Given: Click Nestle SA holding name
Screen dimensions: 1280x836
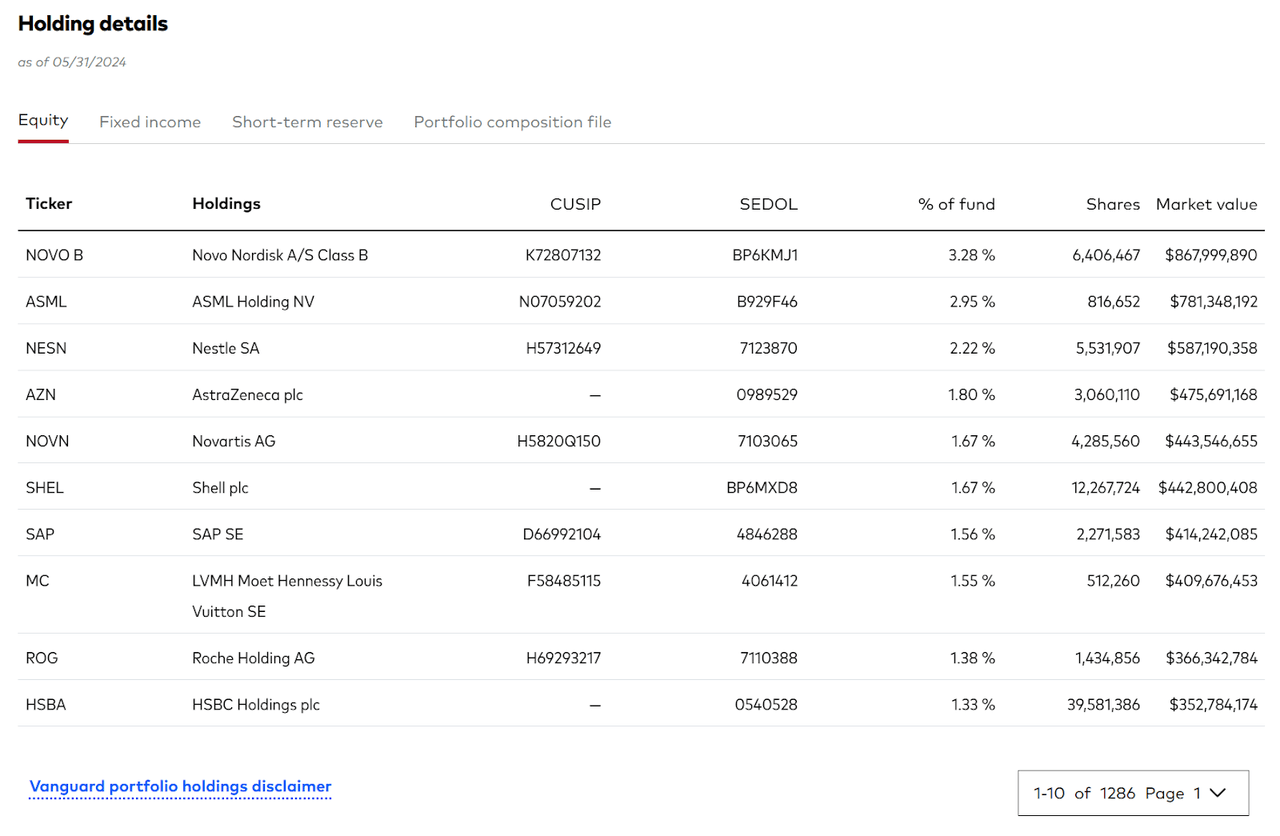Looking at the screenshot, I should coord(226,348).
